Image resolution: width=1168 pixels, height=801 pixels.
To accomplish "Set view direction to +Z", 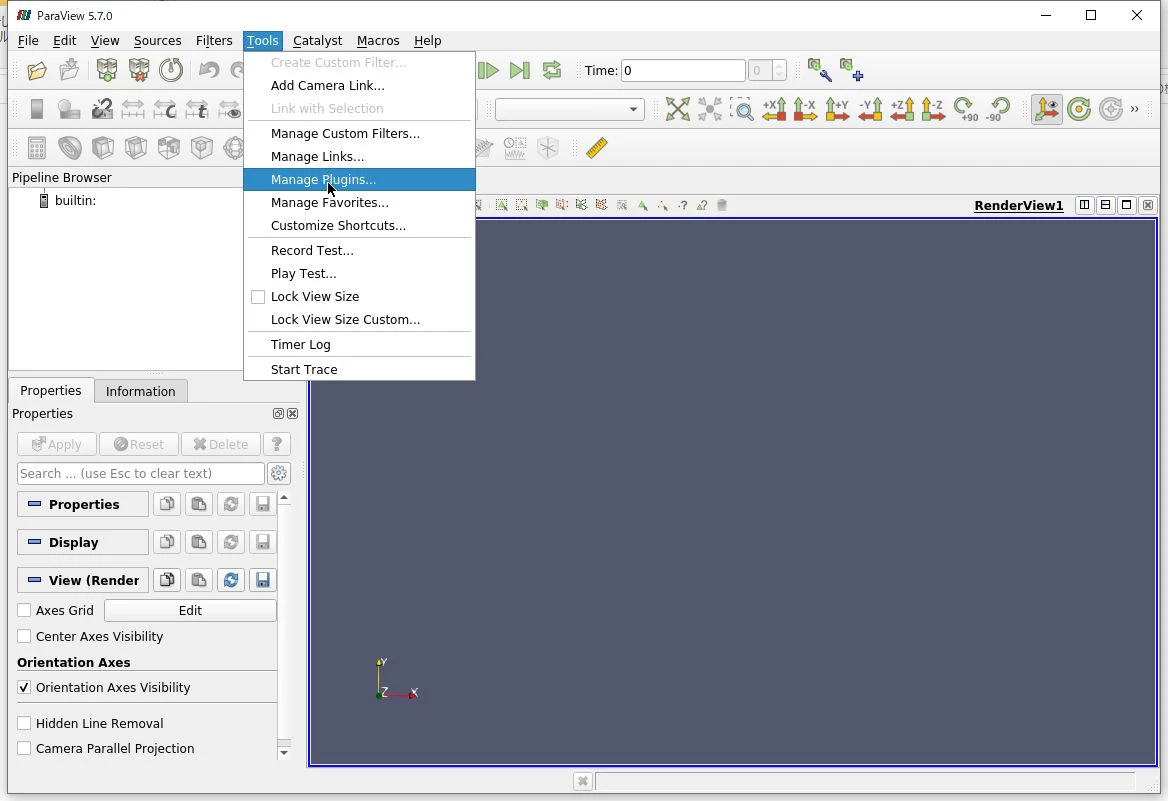I will tap(901, 110).
